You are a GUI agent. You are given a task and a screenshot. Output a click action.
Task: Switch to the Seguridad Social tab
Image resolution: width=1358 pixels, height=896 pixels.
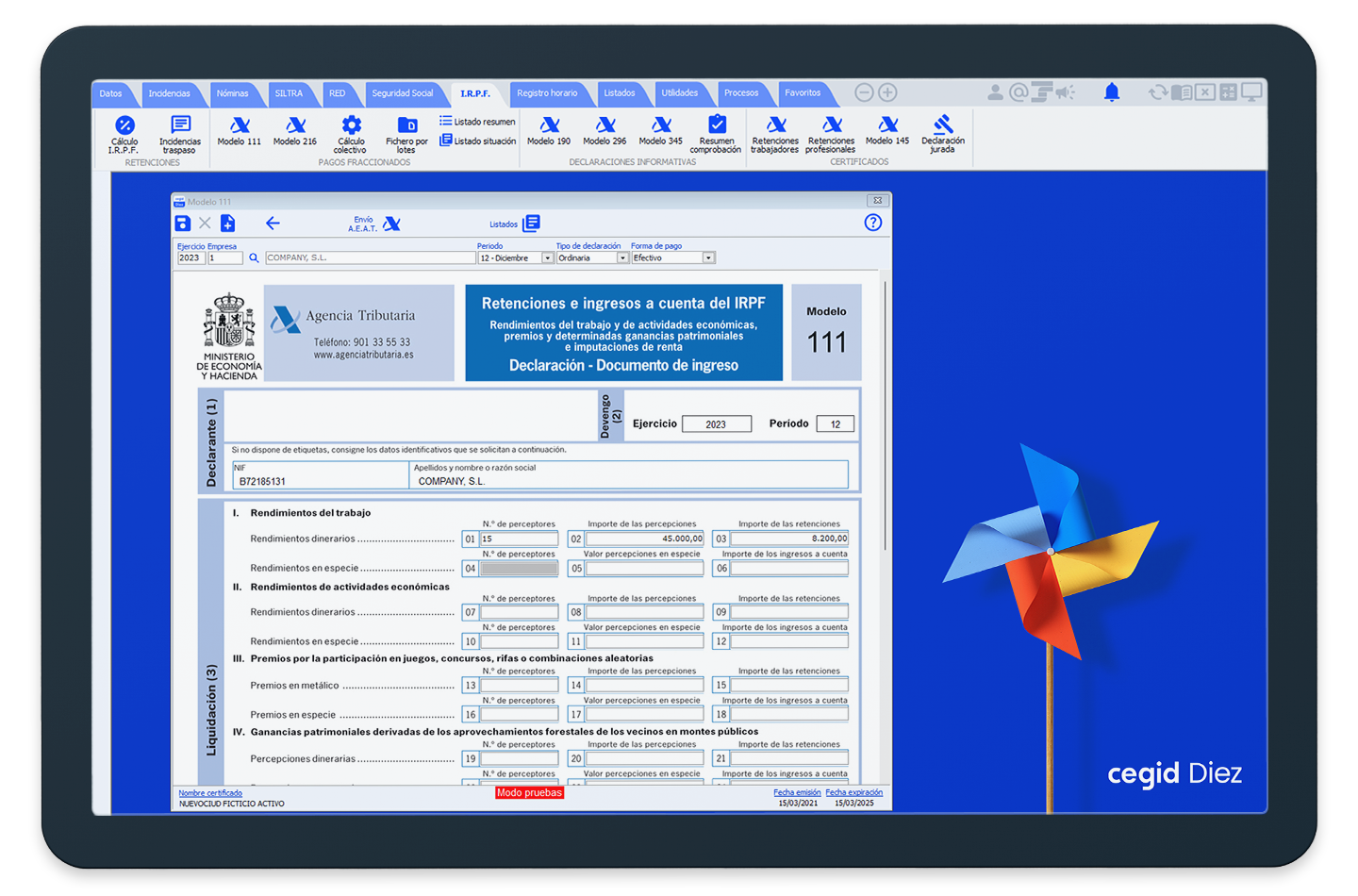[x=402, y=93]
